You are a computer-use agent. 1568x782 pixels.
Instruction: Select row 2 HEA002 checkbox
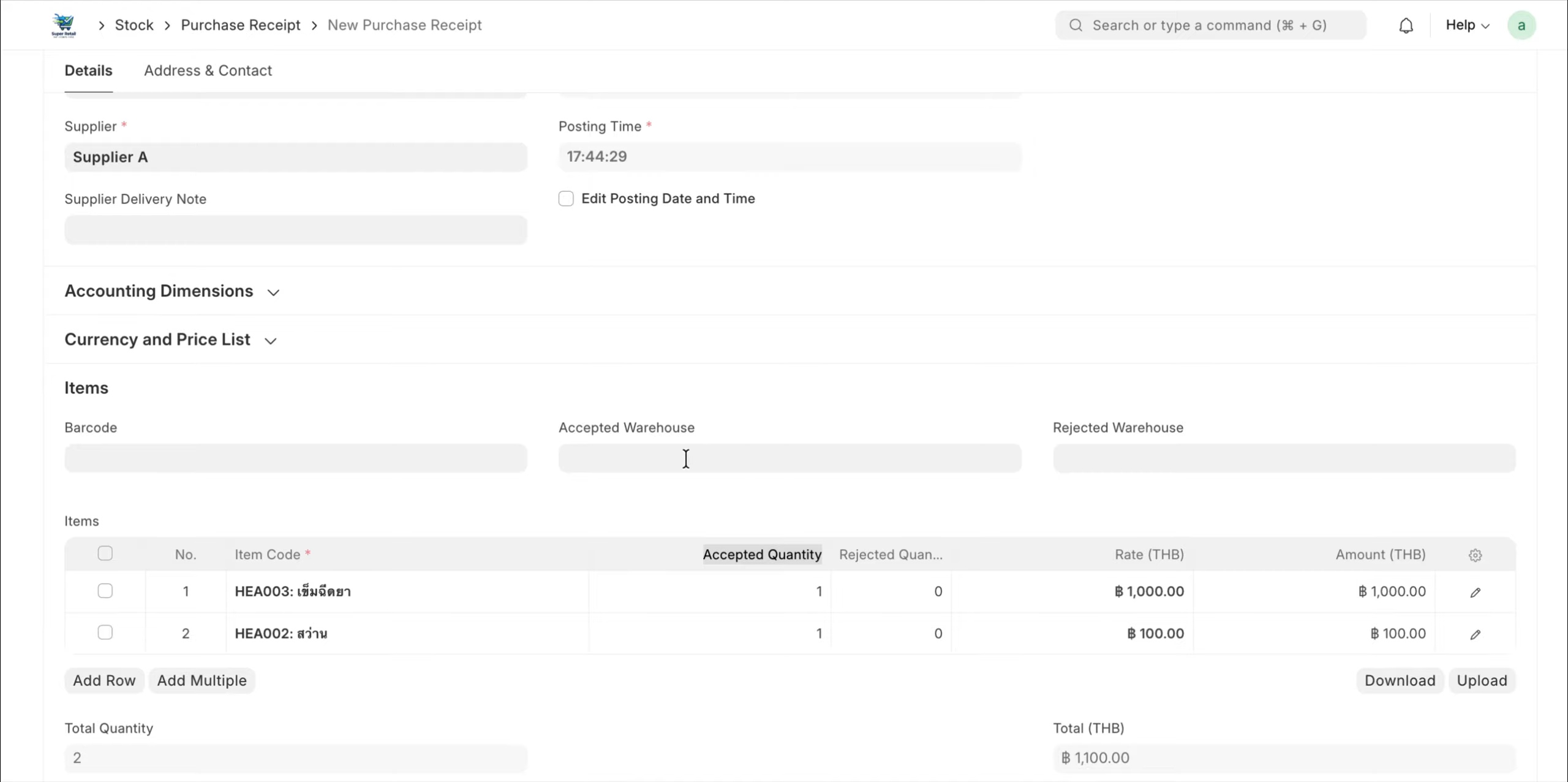pyautogui.click(x=105, y=632)
